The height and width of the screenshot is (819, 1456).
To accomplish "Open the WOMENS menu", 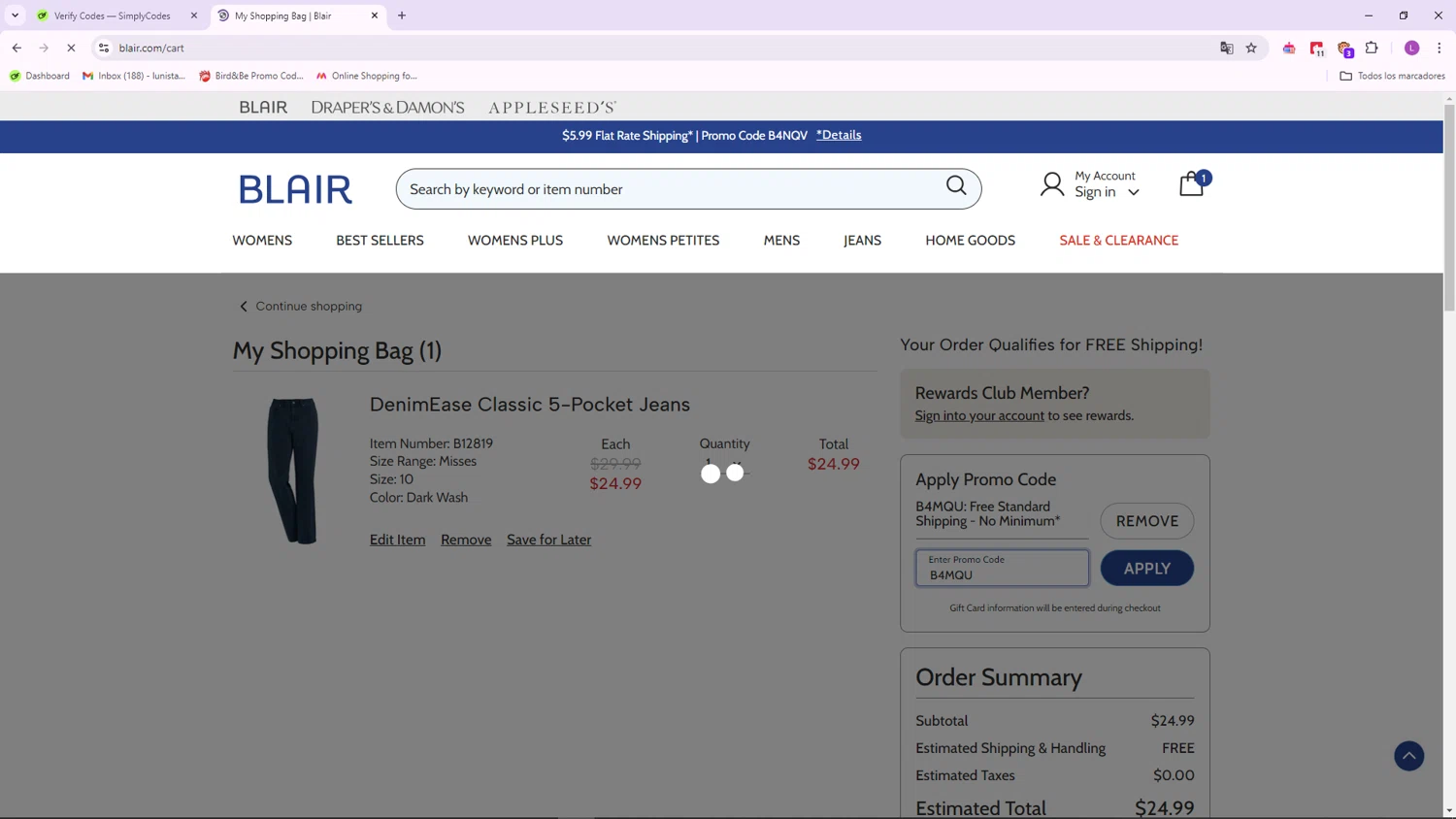I will click(262, 241).
